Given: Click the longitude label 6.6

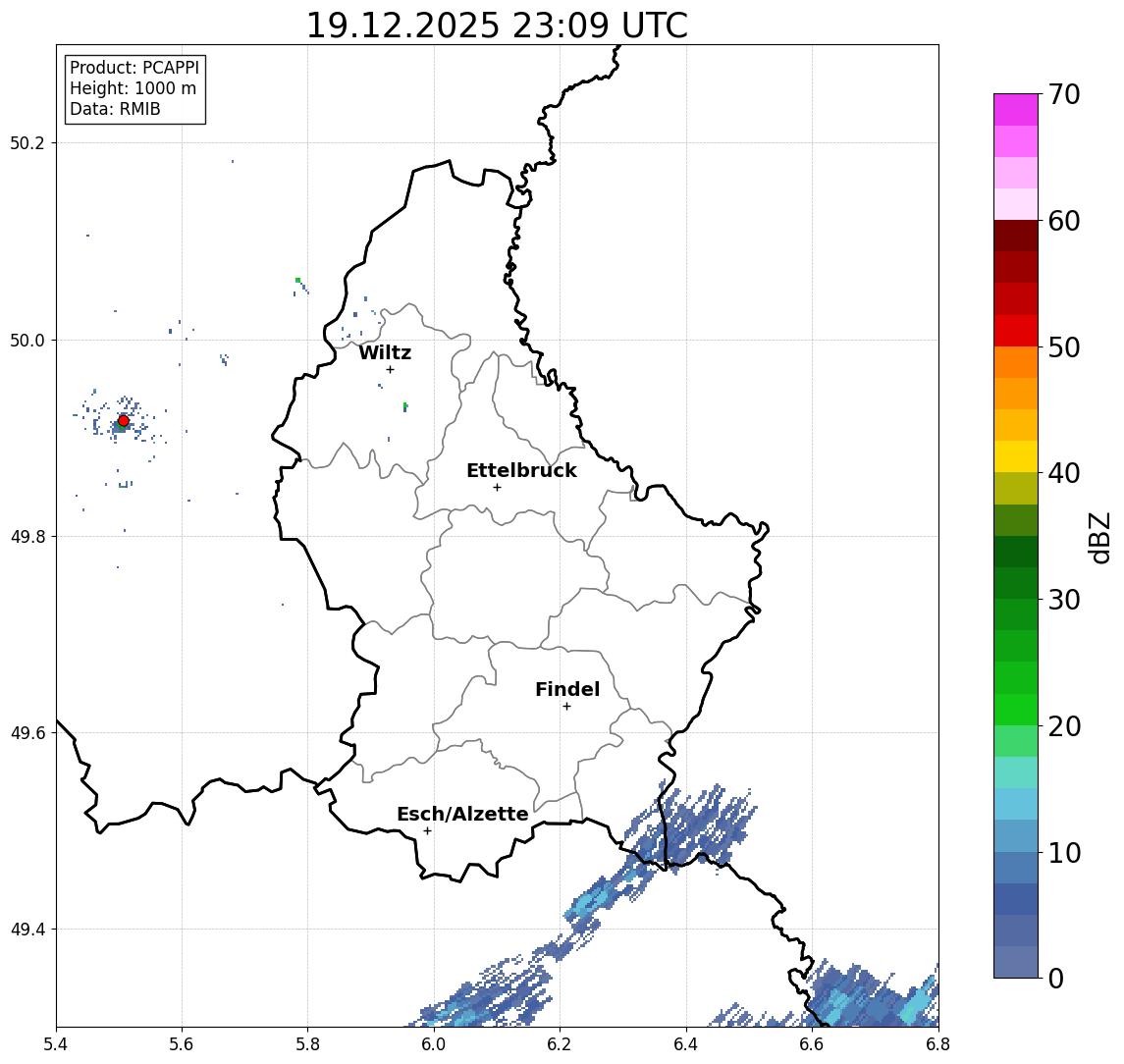Looking at the screenshot, I should pyautogui.click(x=812, y=1044).
